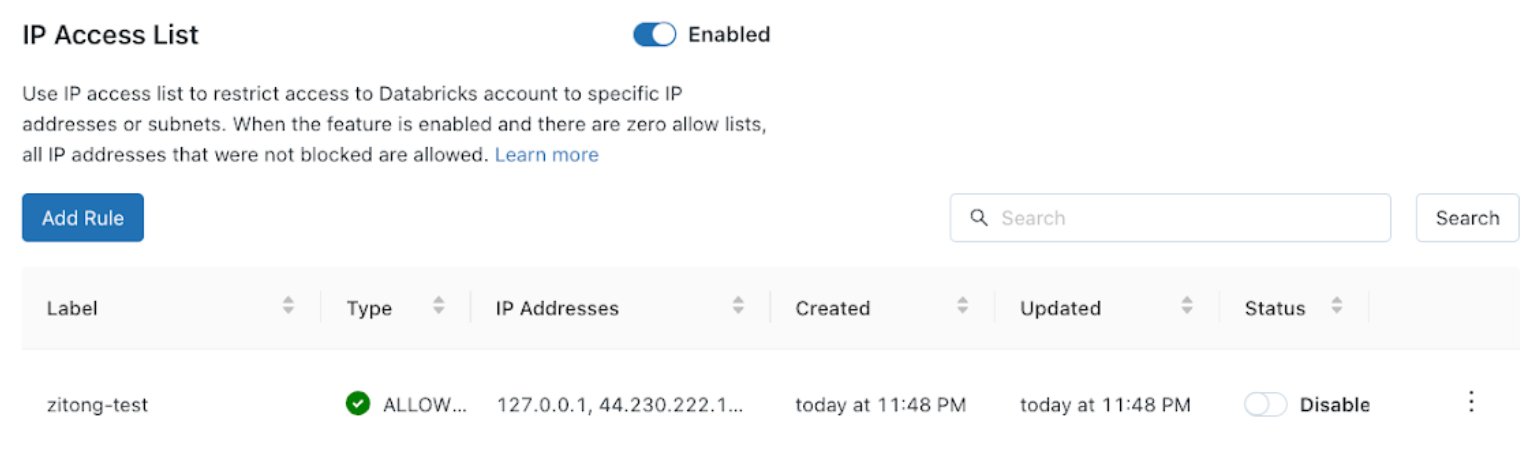Sort by Label column arrows
Image resolution: width=1538 pixels, height=456 pixels.
tap(288, 307)
